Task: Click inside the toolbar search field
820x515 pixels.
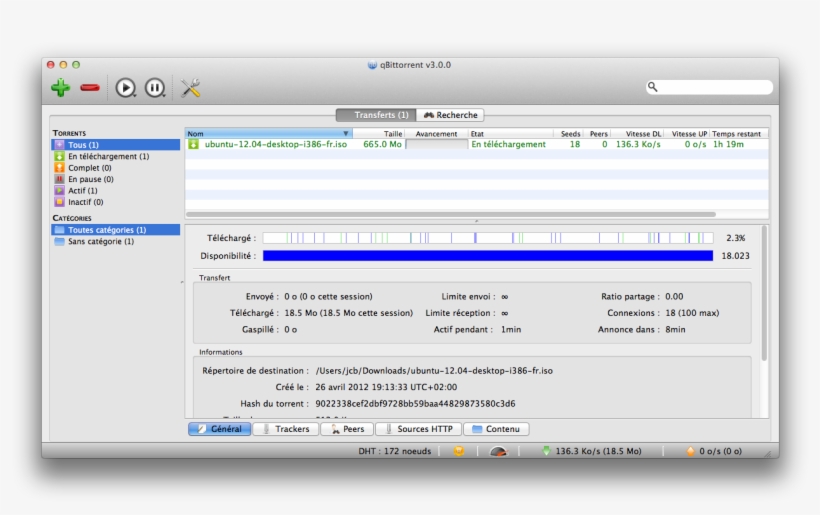Action: coord(709,87)
